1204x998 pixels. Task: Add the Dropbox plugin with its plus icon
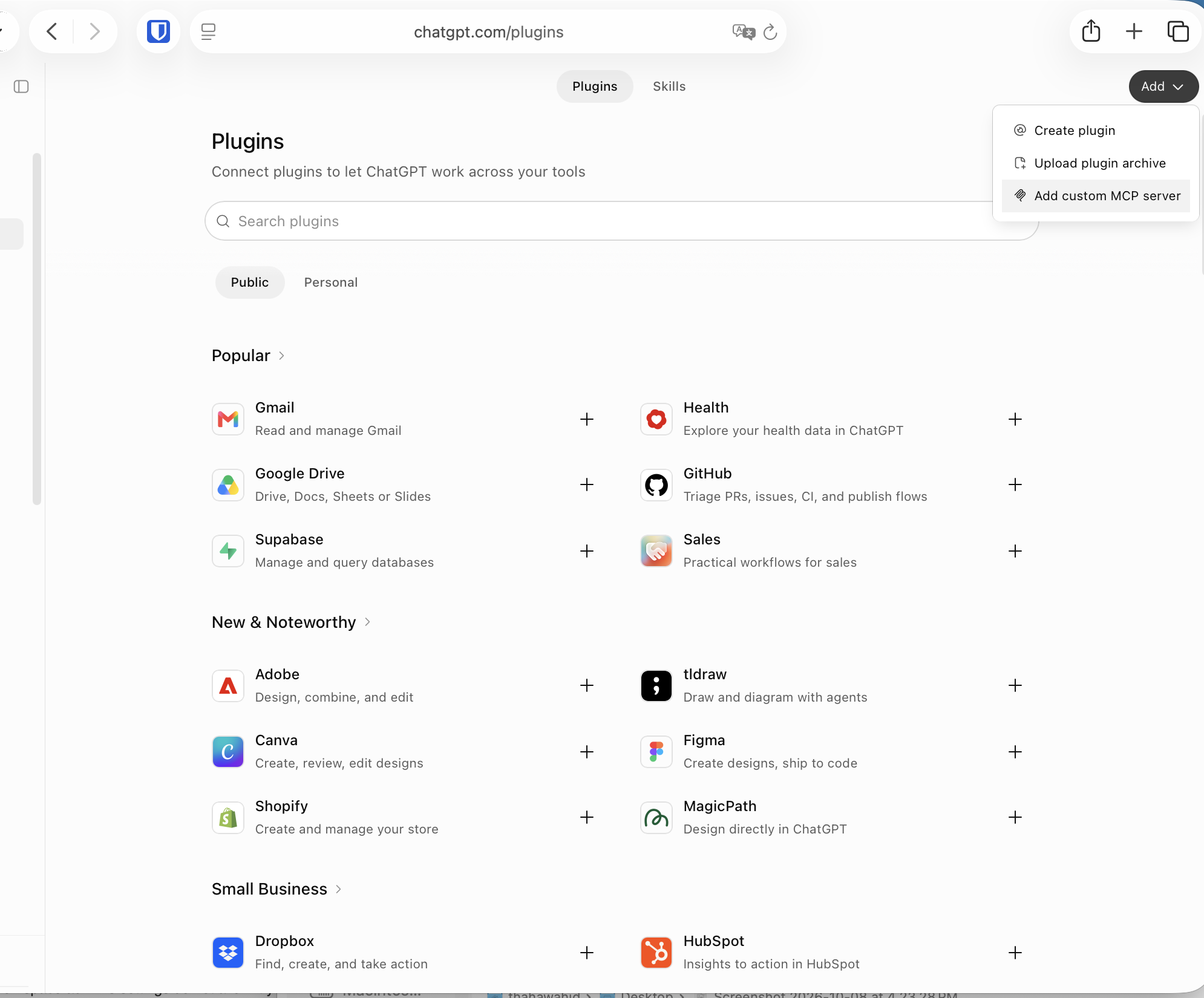587,953
